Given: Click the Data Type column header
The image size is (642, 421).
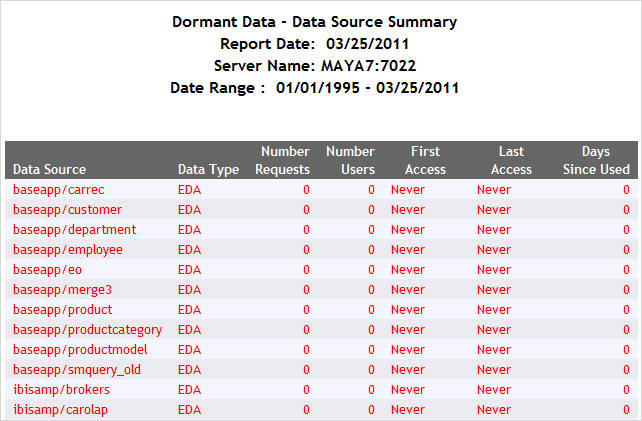Looking at the screenshot, I should [x=208, y=170].
